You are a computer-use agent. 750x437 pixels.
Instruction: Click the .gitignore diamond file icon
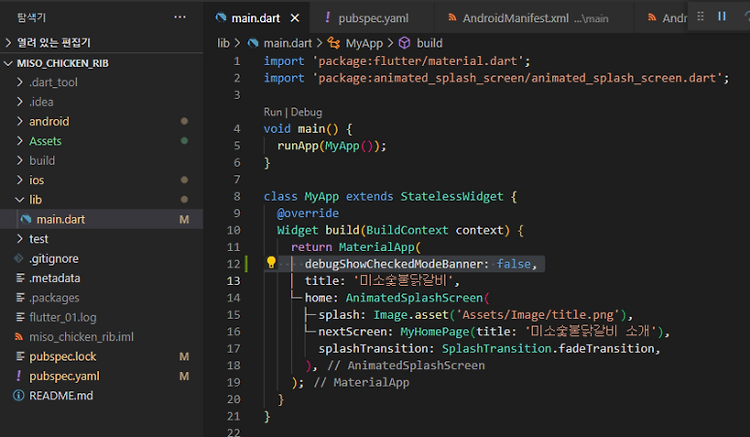tap(19, 259)
